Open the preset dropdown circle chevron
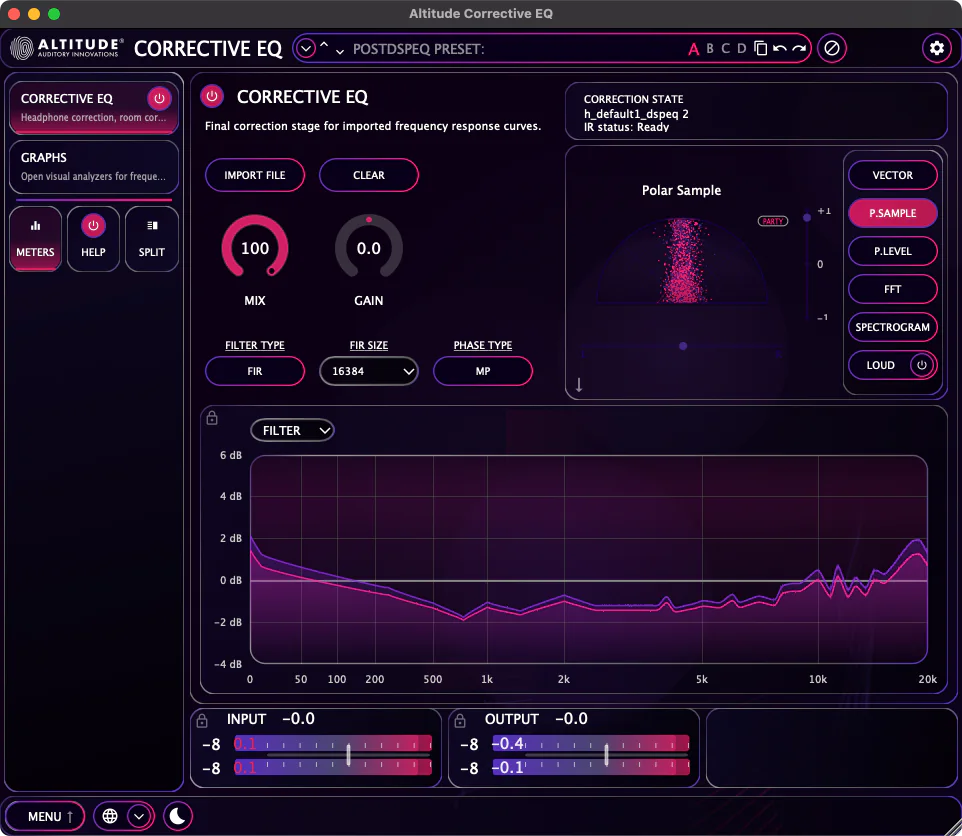The width and height of the screenshot is (962, 836). 306,48
